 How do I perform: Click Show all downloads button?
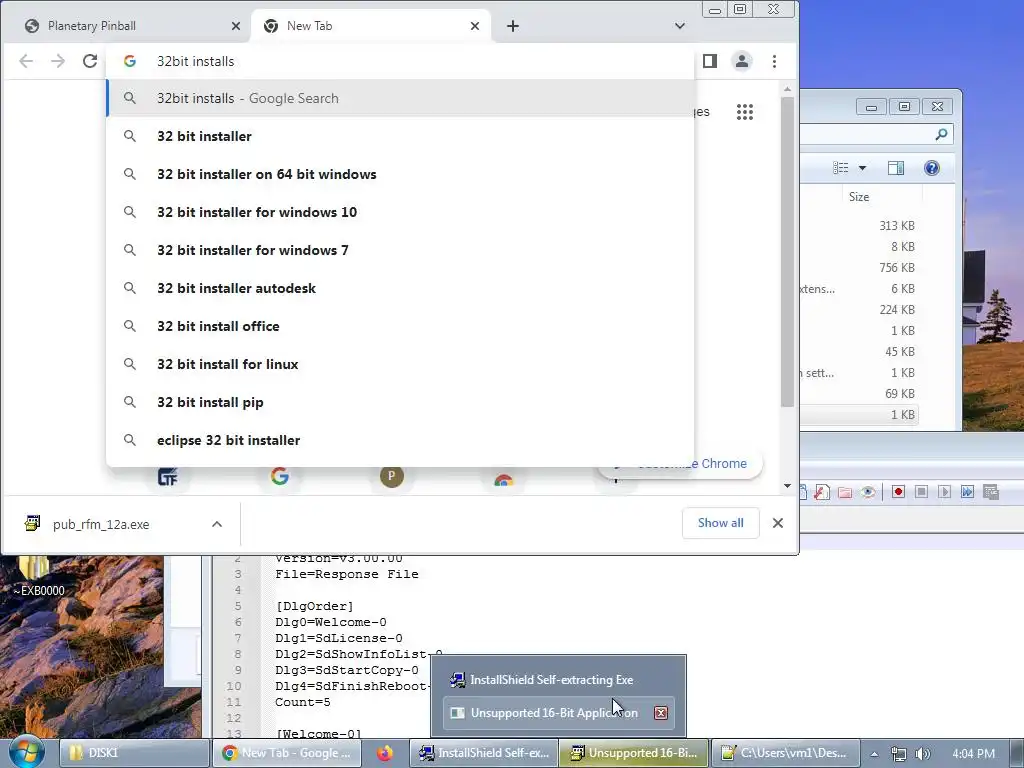tap(720, 523)
